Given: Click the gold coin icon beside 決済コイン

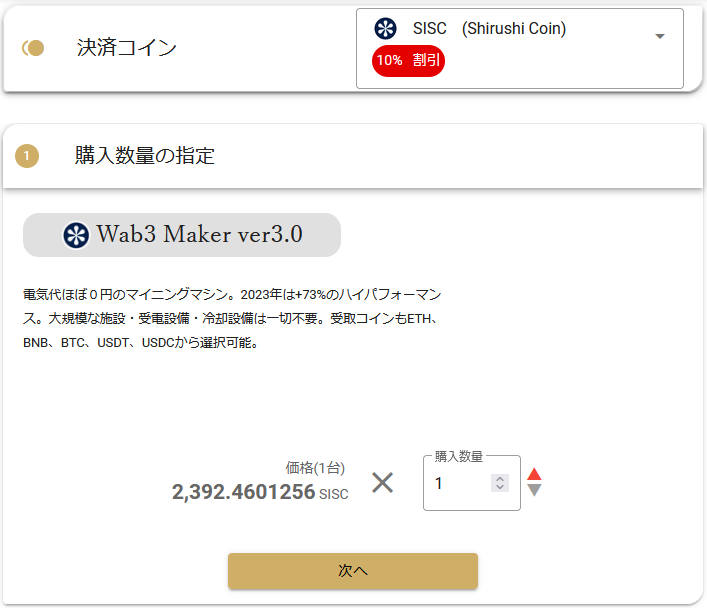Looking at the screenshot, I should click(33, 48).
